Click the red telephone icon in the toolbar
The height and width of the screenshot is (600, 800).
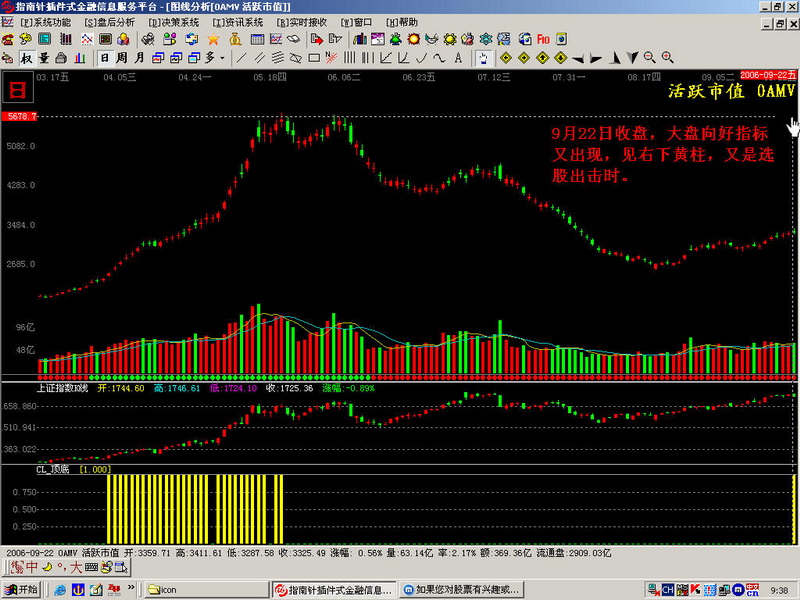click(7, 39)
